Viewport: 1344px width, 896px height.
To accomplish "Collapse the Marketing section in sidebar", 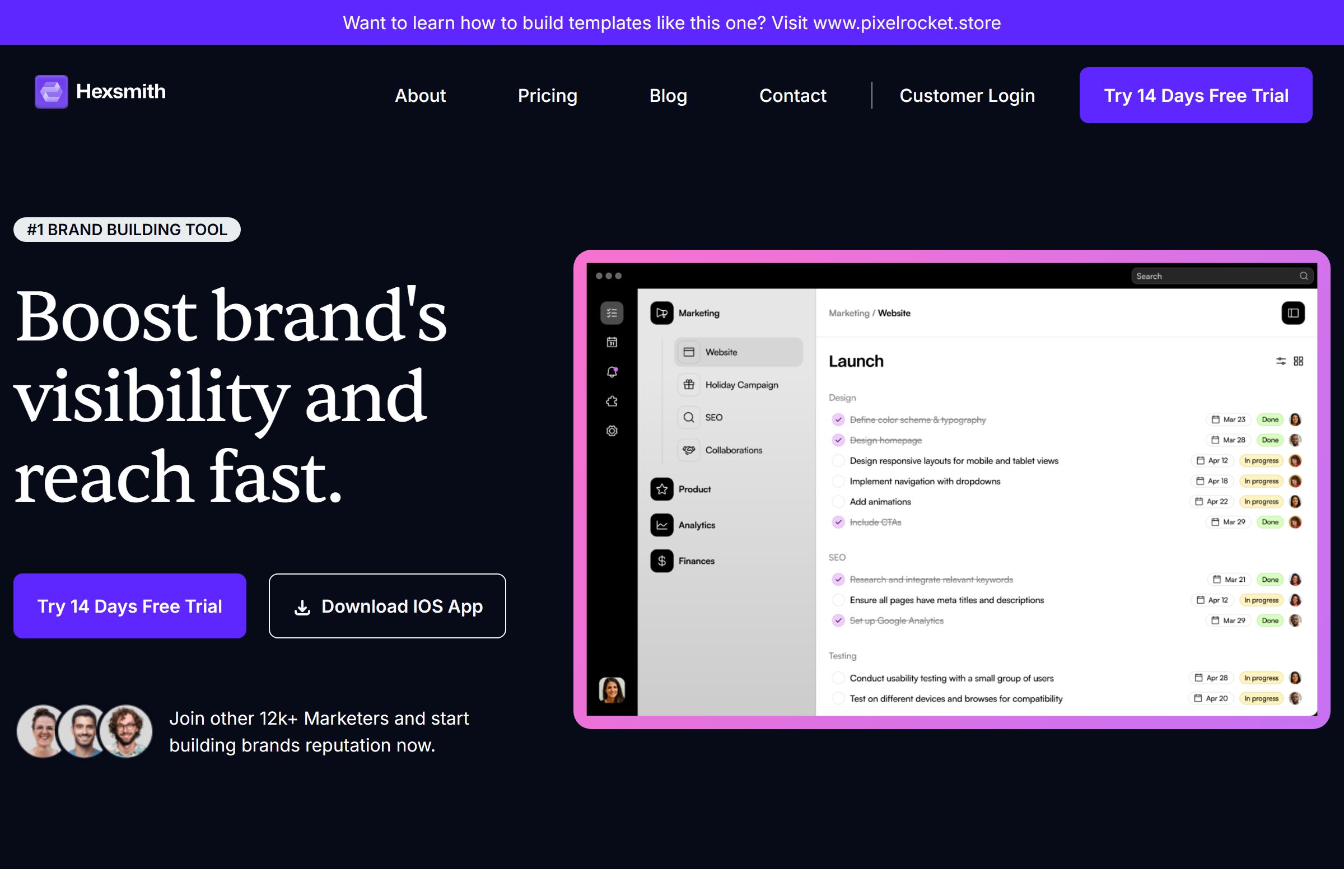I will [698, 313].
